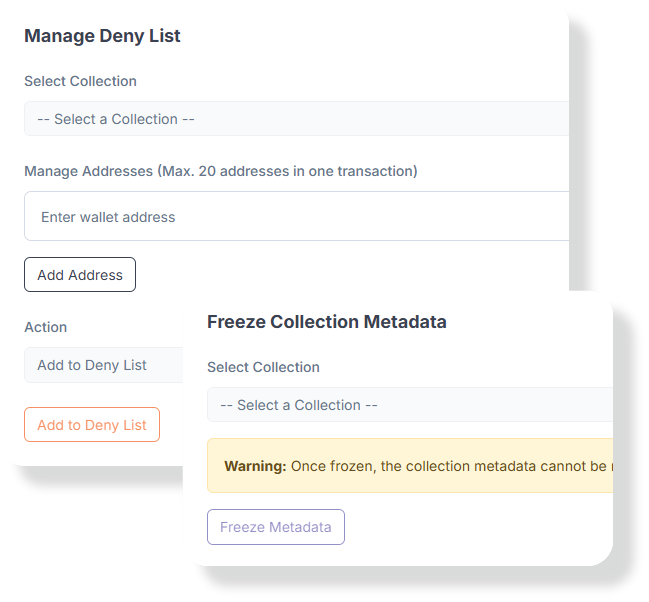This screenshot has width=649, height=602.
Task: Expand the Action dropdown showing Add to Deny List
Action: [103, 365]
